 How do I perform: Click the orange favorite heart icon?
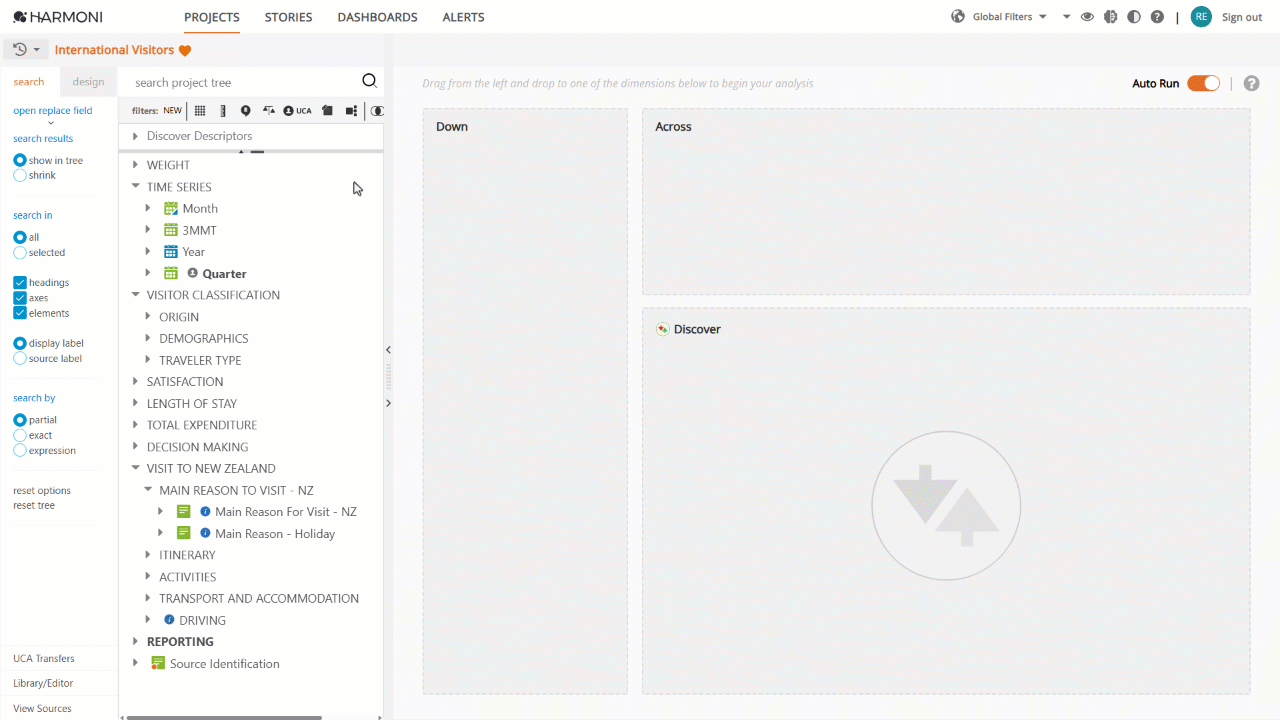tap(185, 50)
